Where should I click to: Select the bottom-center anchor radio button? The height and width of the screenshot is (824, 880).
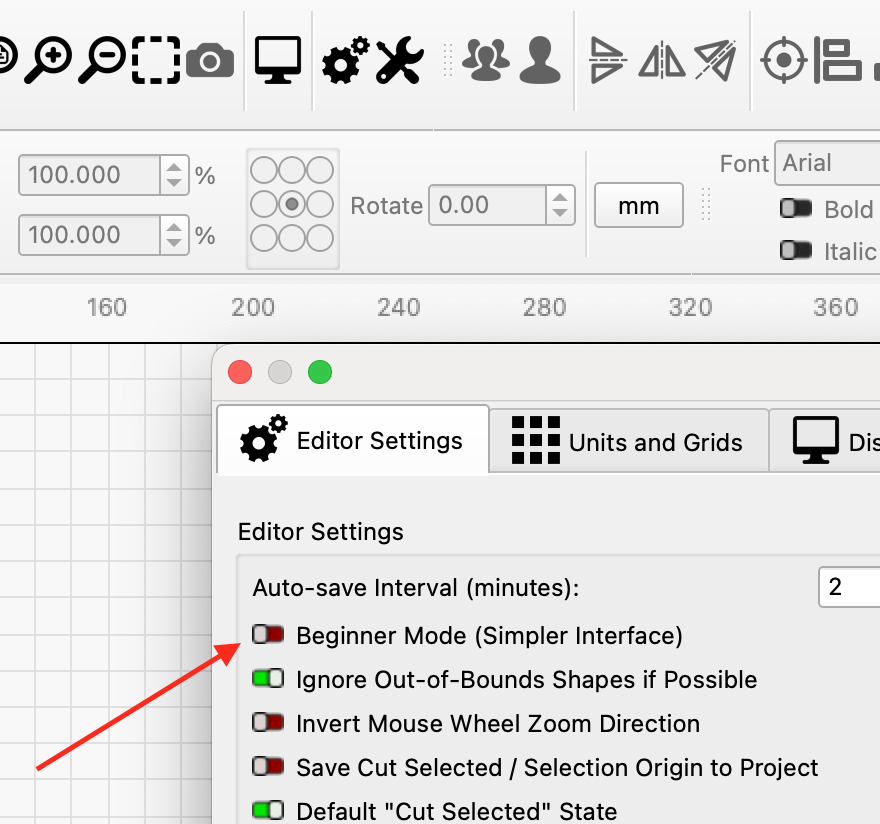[x=292, y=239]
